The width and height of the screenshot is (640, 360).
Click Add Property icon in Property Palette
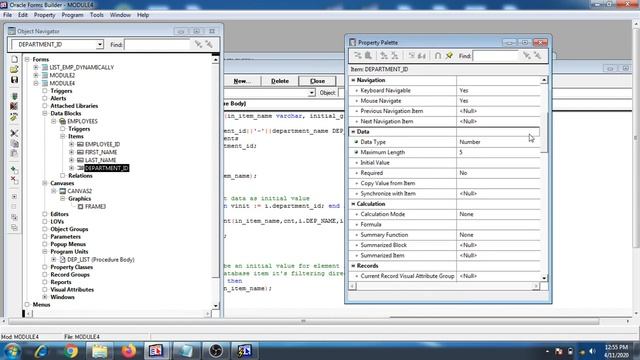[x=384, y=56]
